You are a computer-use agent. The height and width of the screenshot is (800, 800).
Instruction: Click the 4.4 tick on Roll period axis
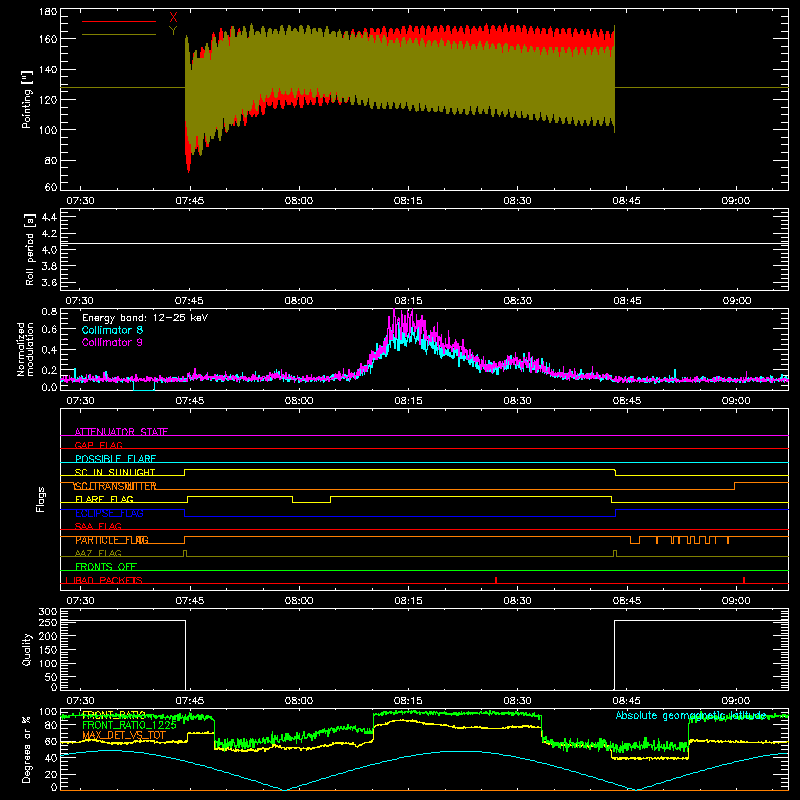click(49, 217)
